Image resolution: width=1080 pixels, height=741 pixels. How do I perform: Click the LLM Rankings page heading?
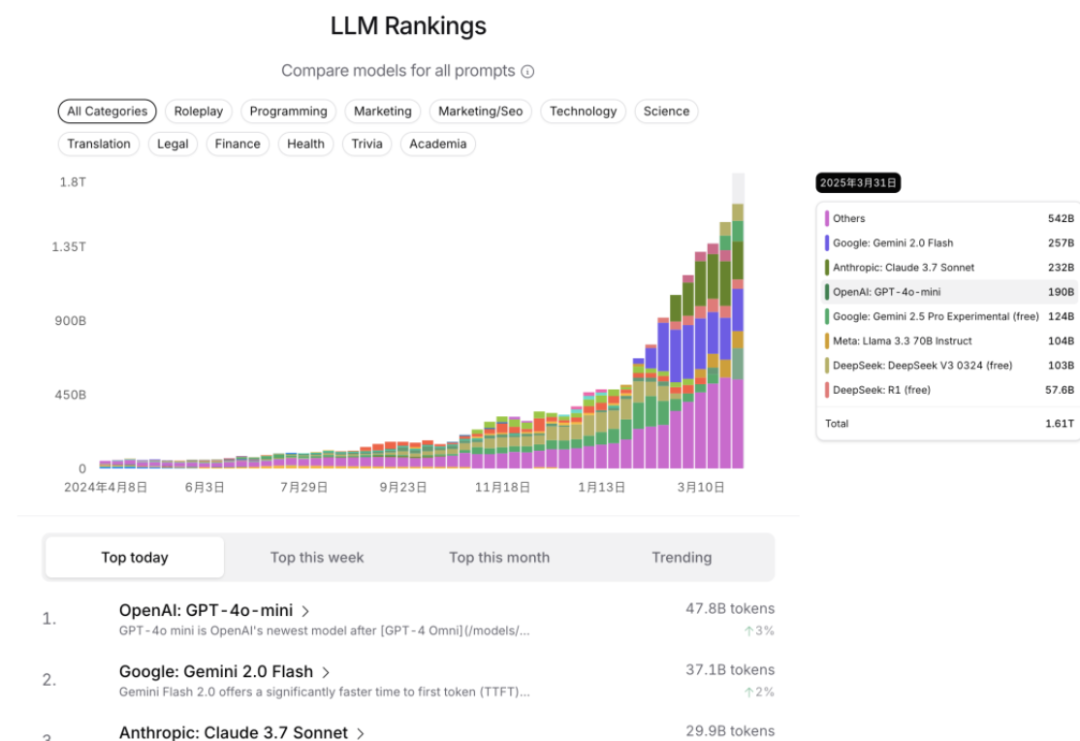tap(408, 26)
